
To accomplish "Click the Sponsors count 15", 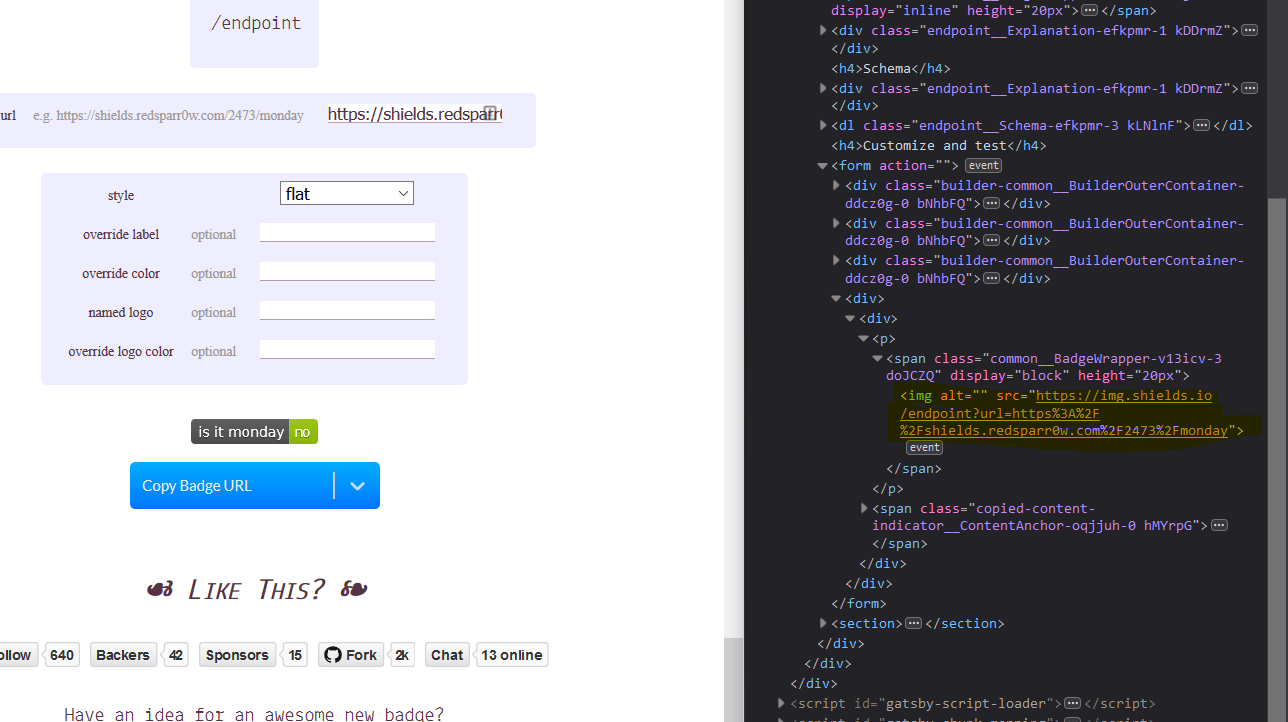I will (295, 655).
